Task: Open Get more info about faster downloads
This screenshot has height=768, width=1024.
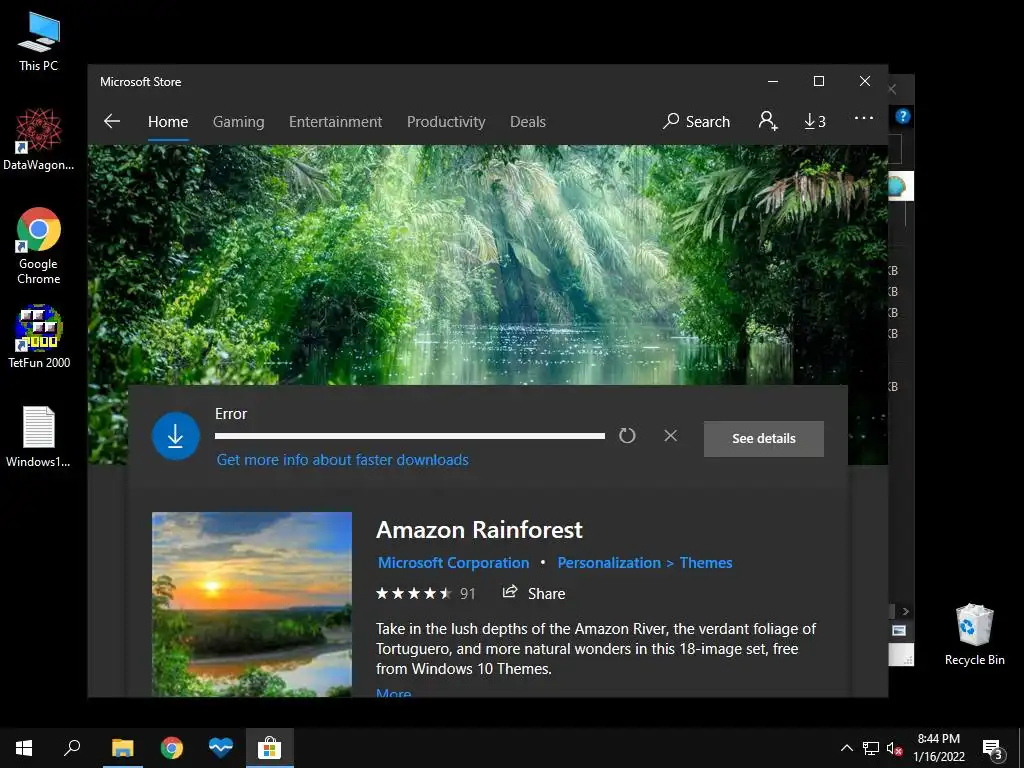Action: tap(342, 460)
